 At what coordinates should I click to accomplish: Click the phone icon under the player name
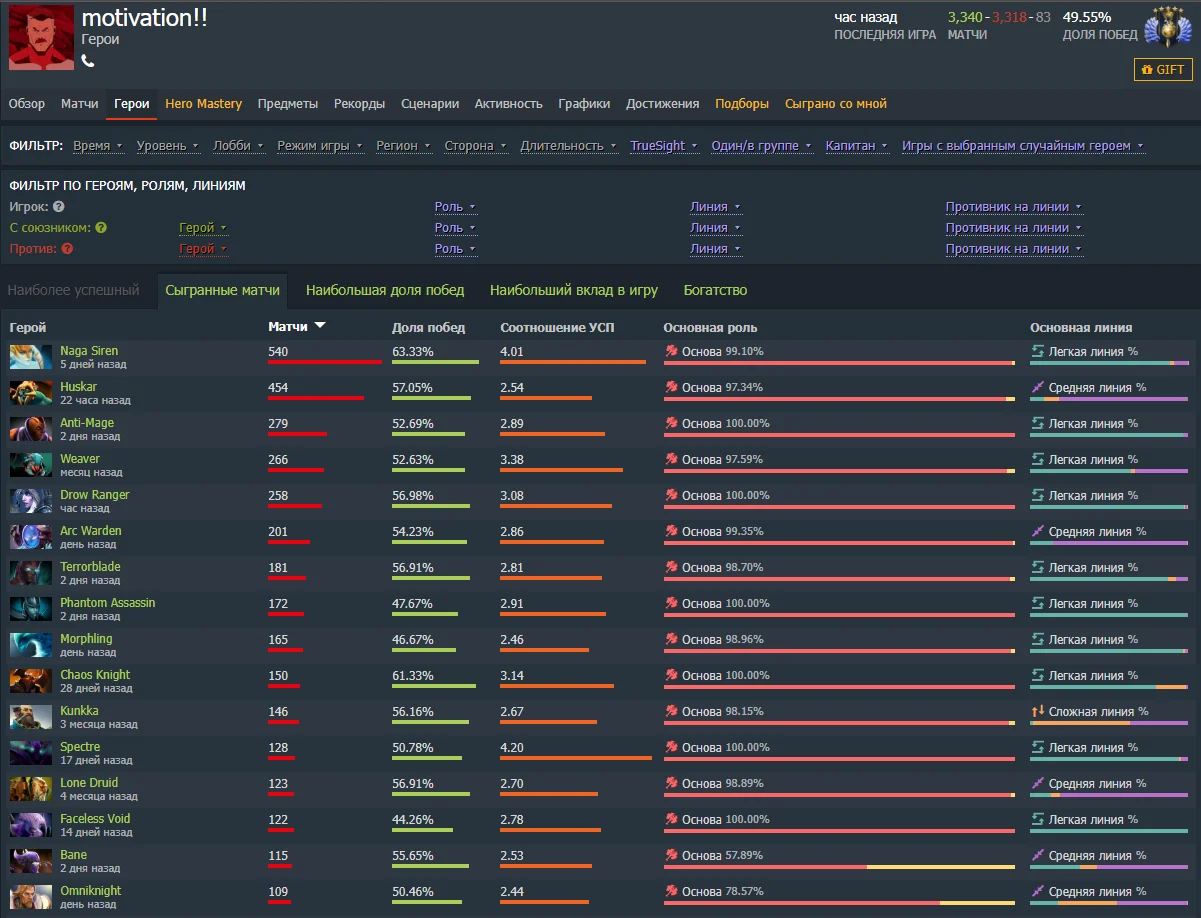(x=88, y=61)
